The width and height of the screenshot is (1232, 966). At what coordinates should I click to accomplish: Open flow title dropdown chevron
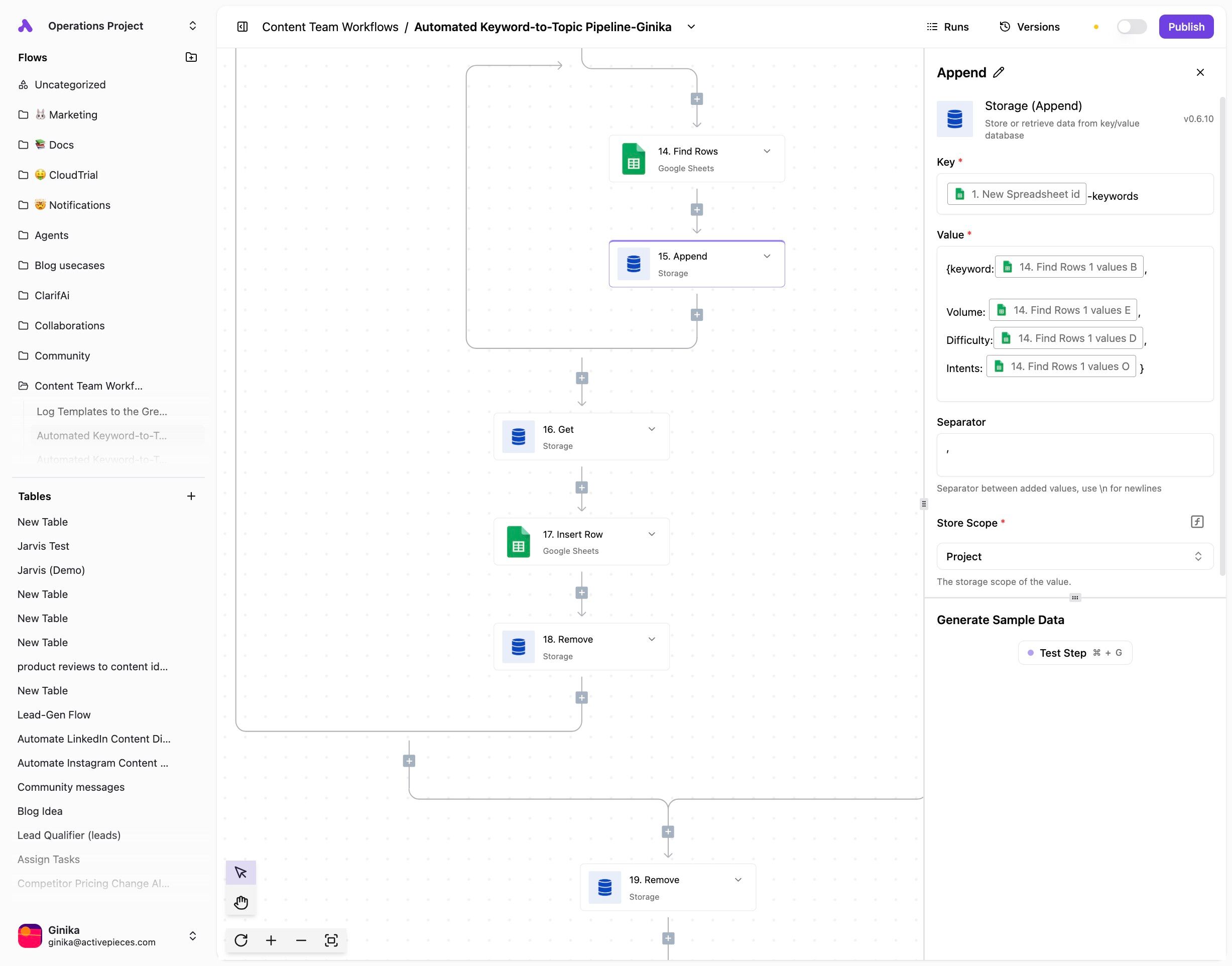(x=691, y=27)
